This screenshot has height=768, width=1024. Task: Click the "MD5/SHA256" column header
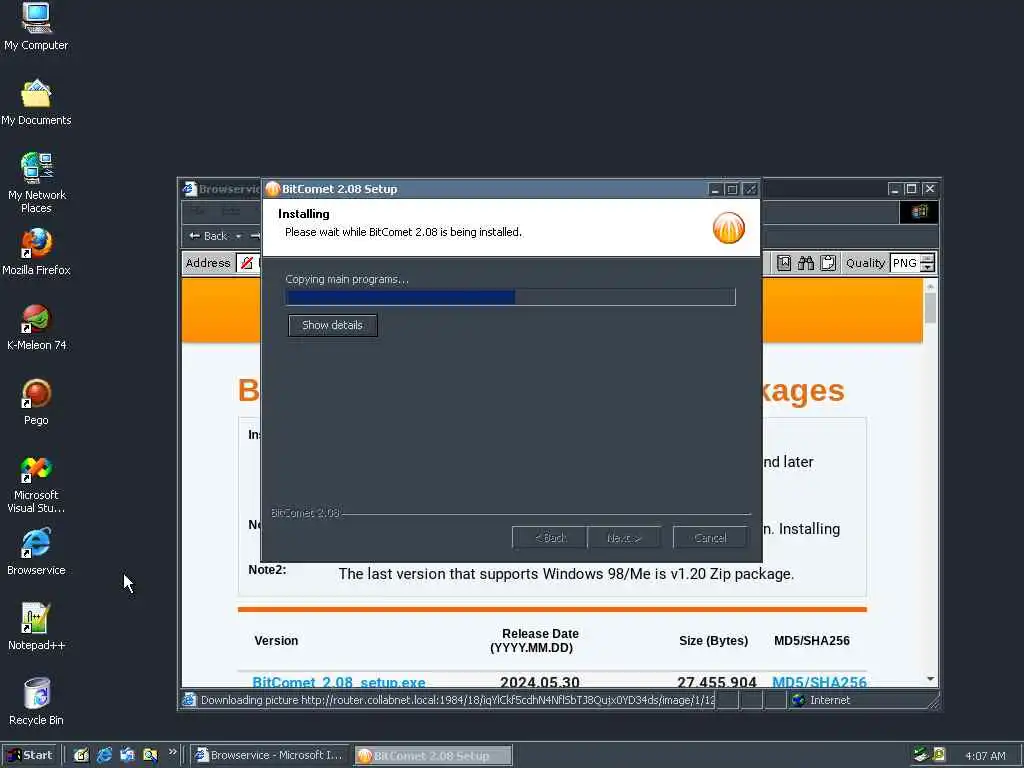[x=812, y=641]
